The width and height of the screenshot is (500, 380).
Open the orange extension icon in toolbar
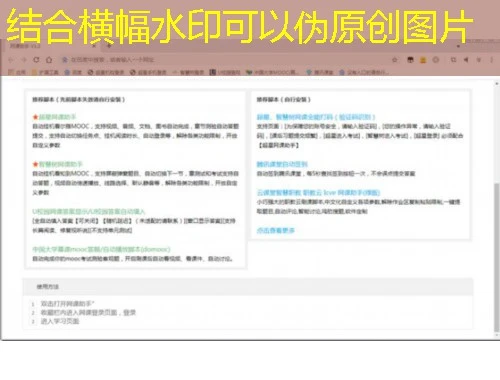[x=423, y=60]
